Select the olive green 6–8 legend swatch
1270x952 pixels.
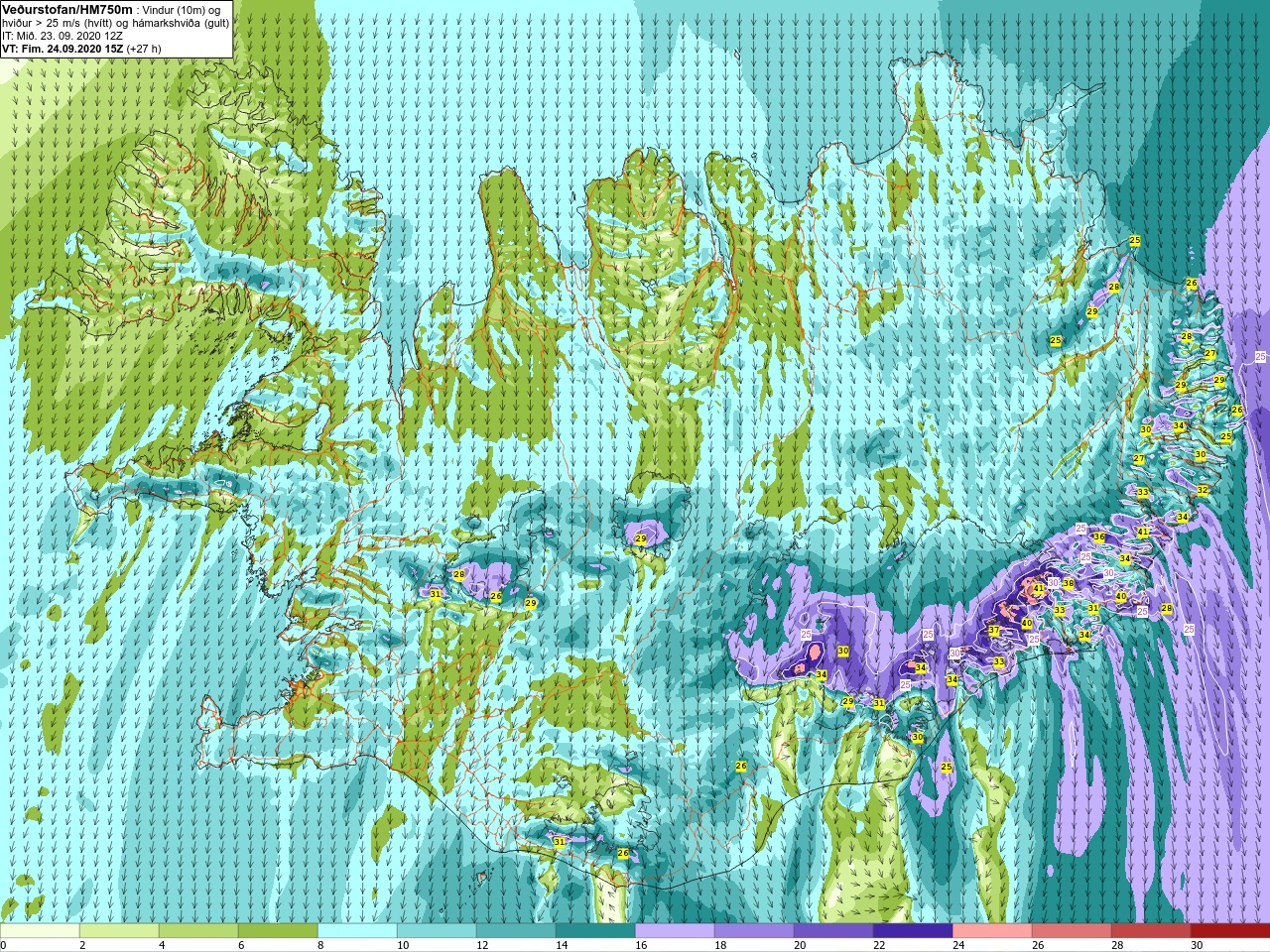[278, 931]
